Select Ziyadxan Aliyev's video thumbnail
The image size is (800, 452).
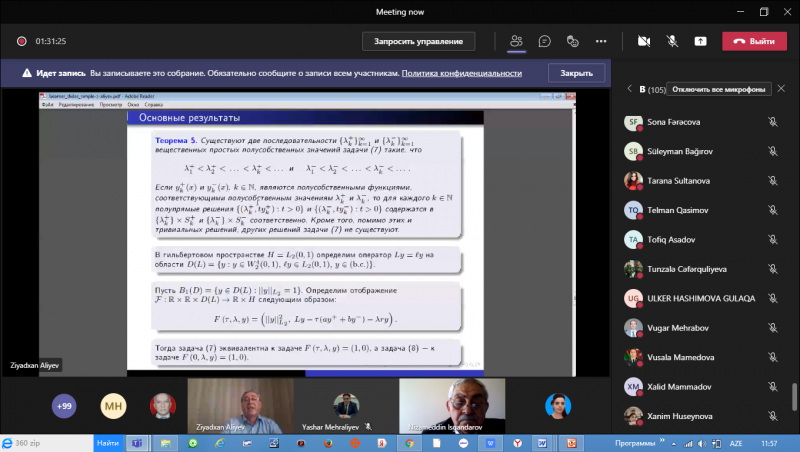click(x=240, y=404)
